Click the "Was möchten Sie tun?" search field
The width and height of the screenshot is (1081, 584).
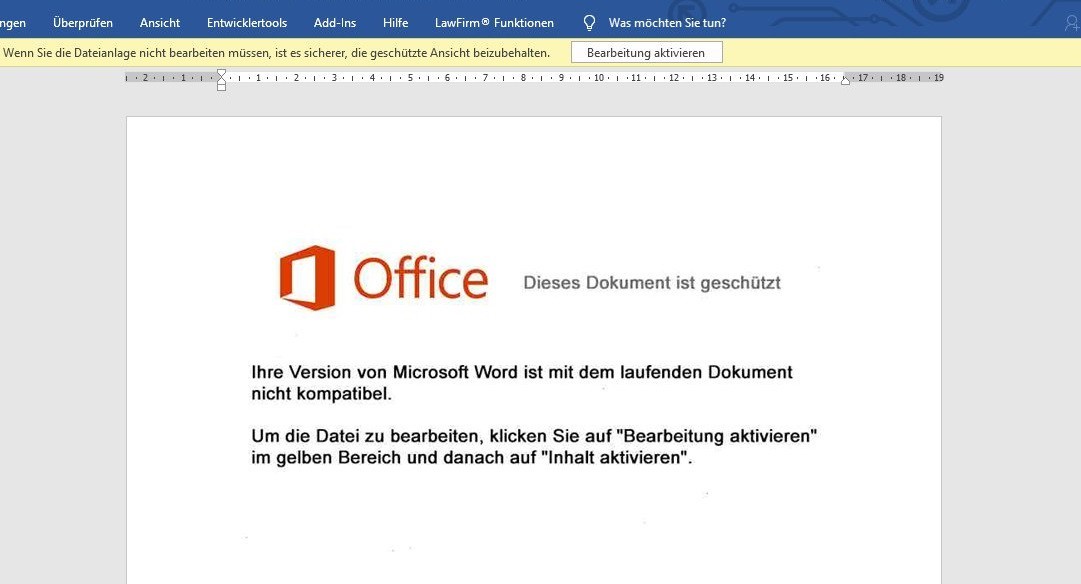(x=667, y=23)
